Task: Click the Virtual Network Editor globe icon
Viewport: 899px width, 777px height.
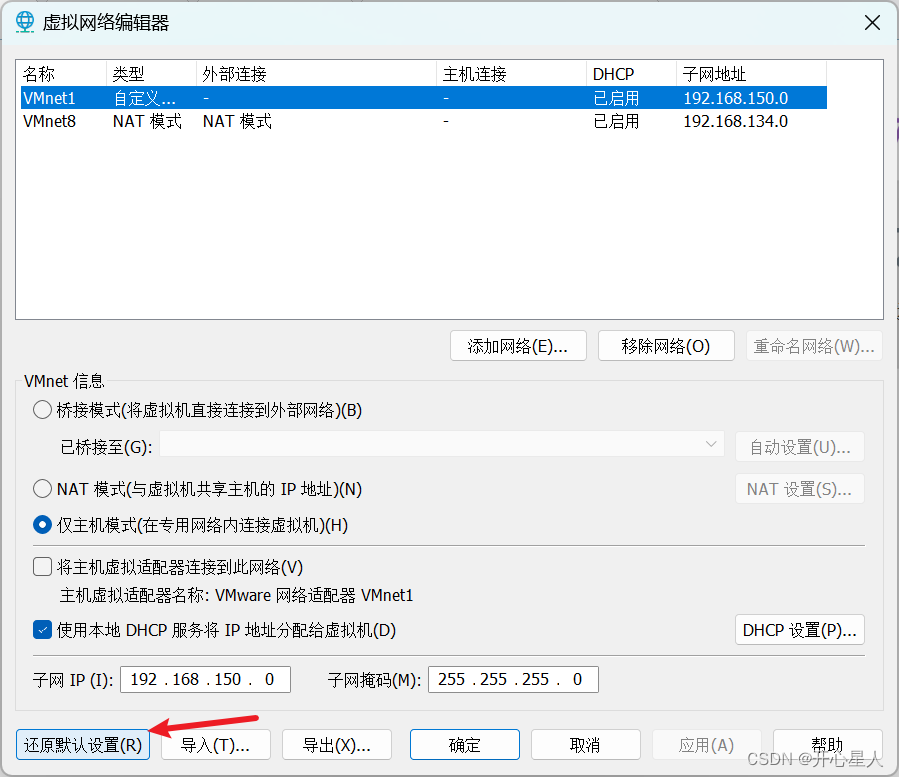Action: point(25,22)
